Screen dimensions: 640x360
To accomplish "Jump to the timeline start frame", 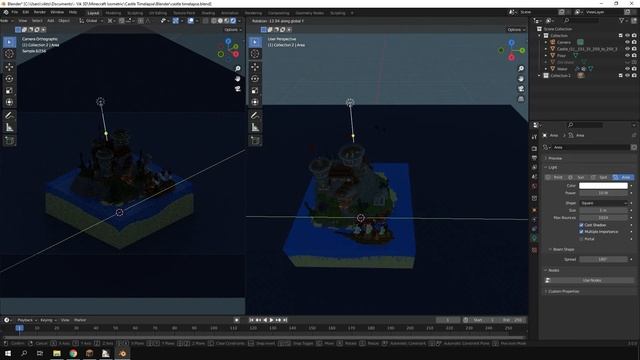I will [x=252, y=320].
